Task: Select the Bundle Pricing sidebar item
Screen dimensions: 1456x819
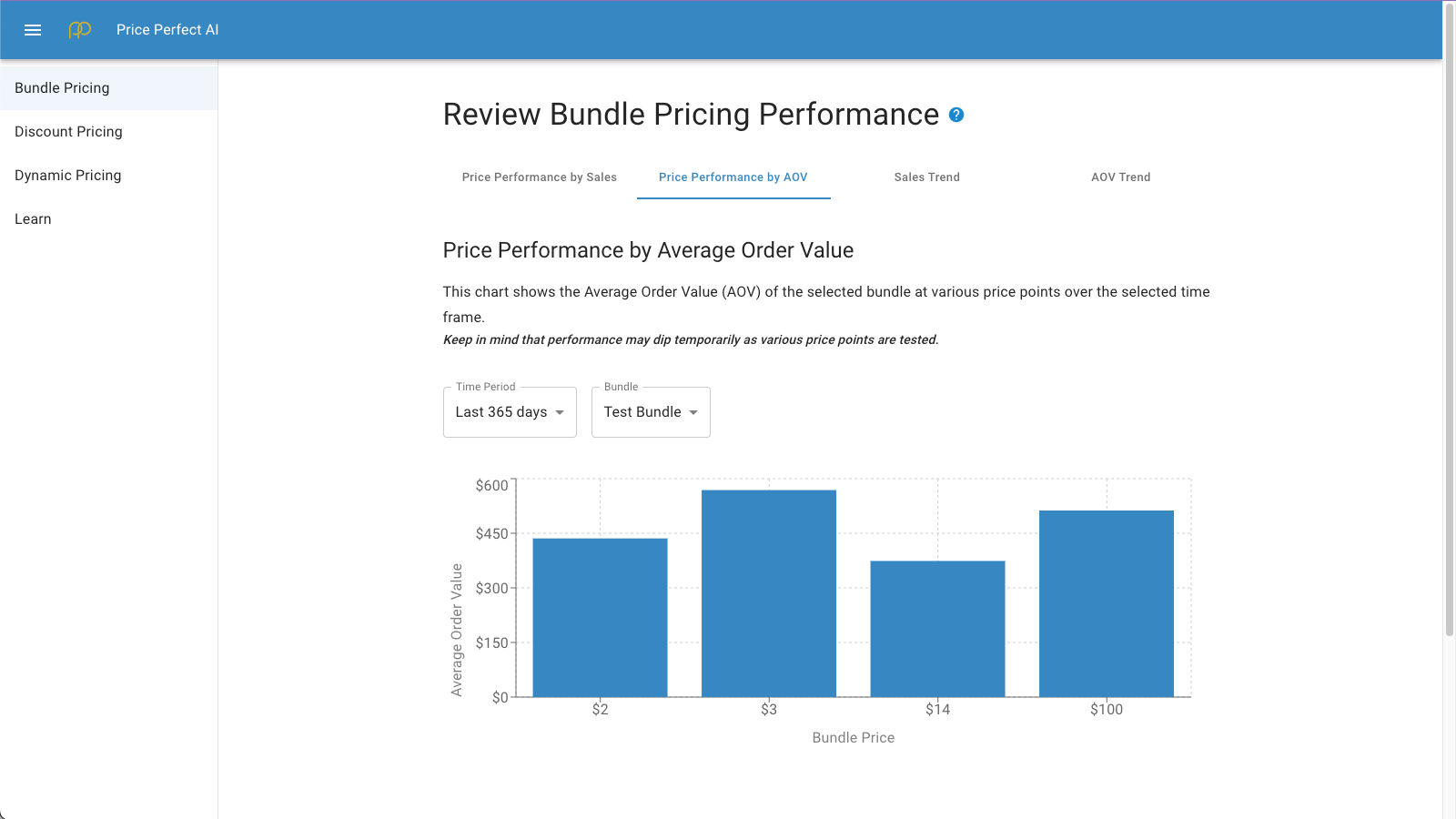Action: tap(62, 87)
